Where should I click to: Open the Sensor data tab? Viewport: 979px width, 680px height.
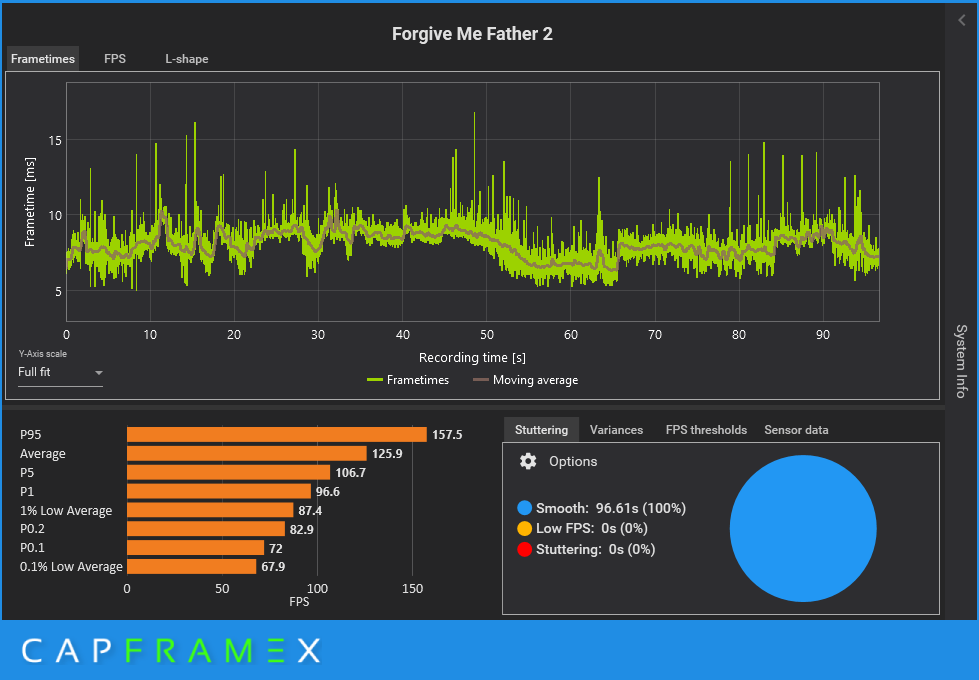click(796, 430)
